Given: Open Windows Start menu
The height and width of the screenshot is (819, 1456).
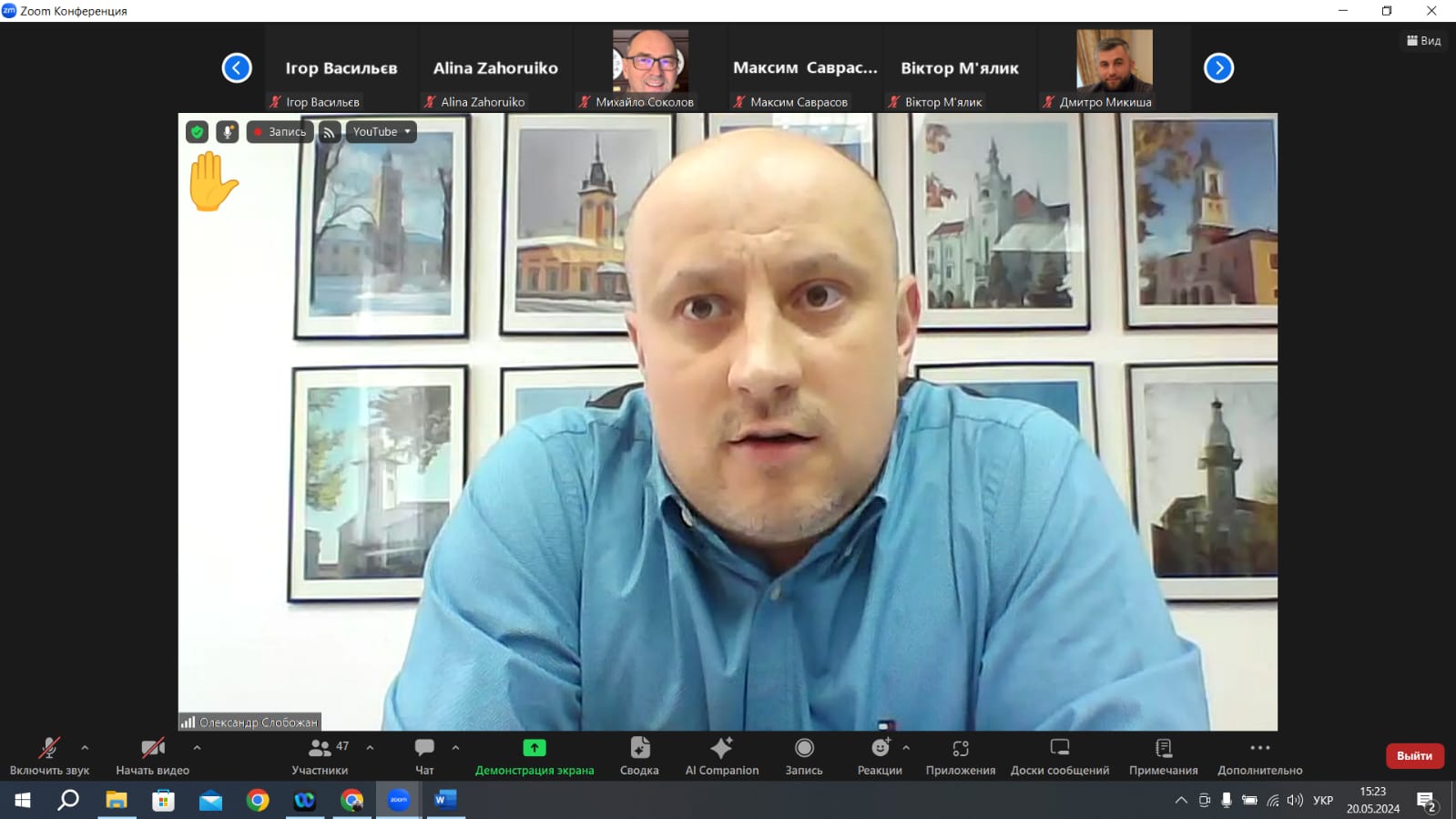Looking at the screenshot, I should (x=23, y=801).
